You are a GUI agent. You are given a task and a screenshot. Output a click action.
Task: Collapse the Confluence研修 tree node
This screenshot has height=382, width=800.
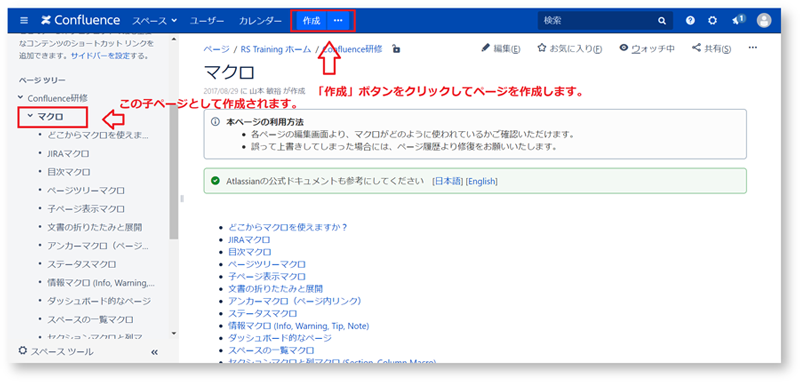[x=20, y=97]
